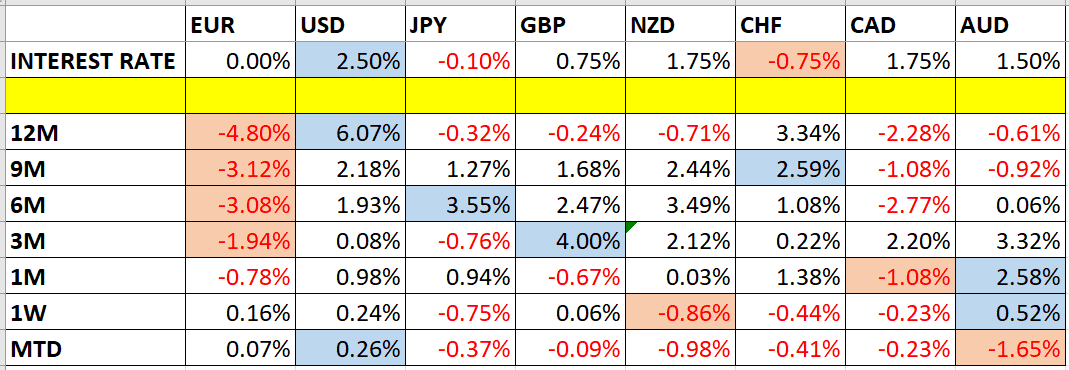1069x370 pixels.
Task: Click the USD MTD value 0.26%
Action: 350,348
